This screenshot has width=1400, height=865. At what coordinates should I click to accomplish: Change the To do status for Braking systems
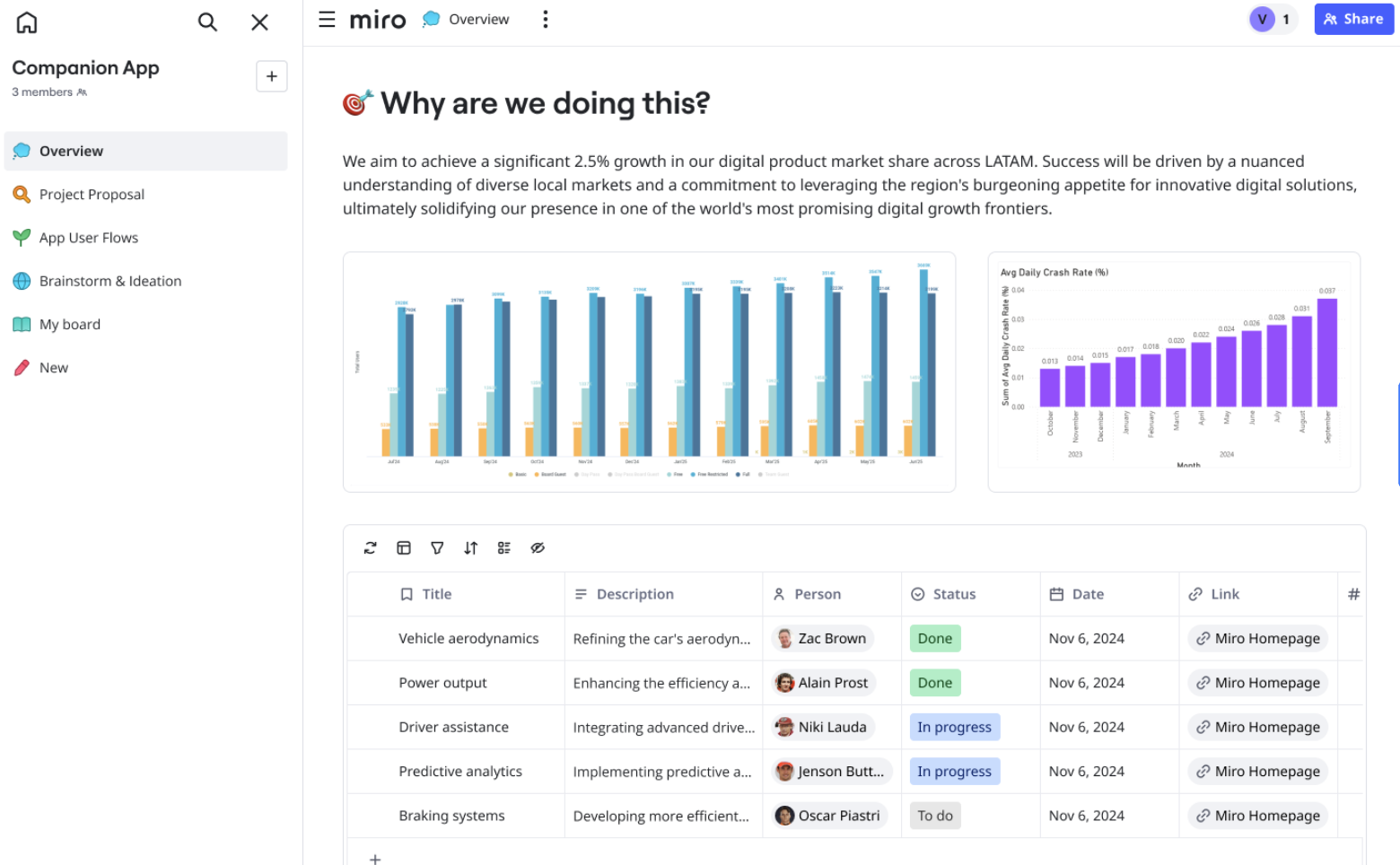[x=934, y=816]
